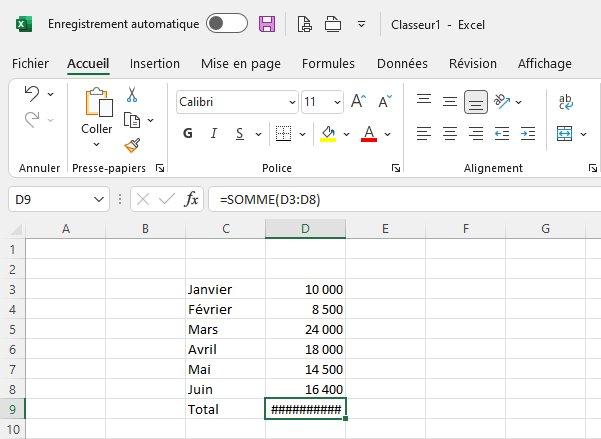This screenshot has width=601, height=439.
Task: Click the Decrease Indent icon
Action: 502,133
